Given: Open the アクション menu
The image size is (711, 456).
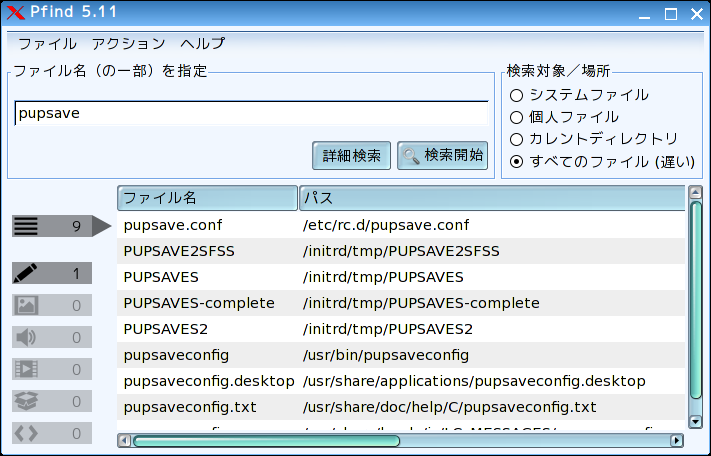Looking at the screenshot, I should [x=129, y=44].
